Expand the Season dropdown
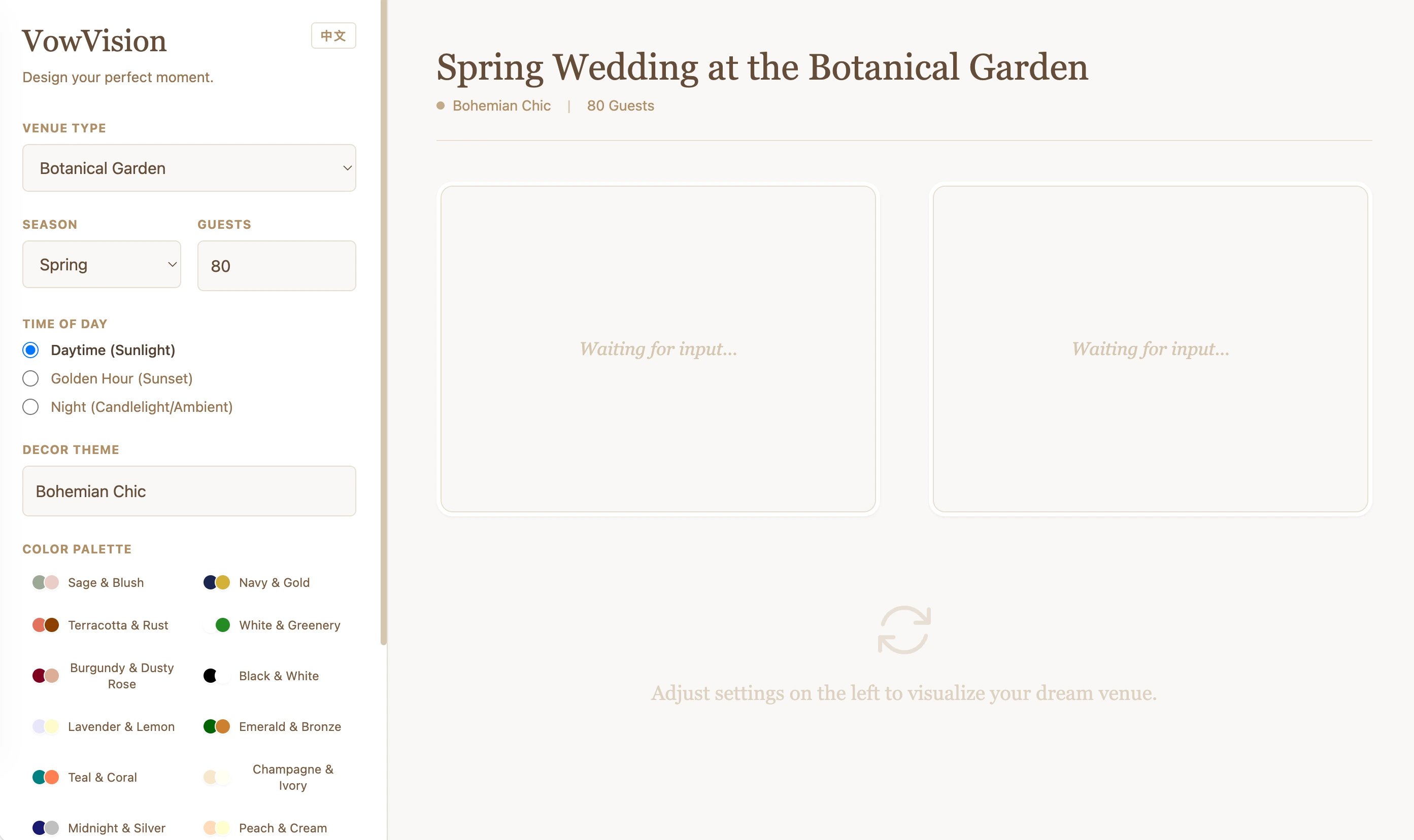The width and height of the screenshot is (1414, 840). pyautogui.click(x=102, y=264)
